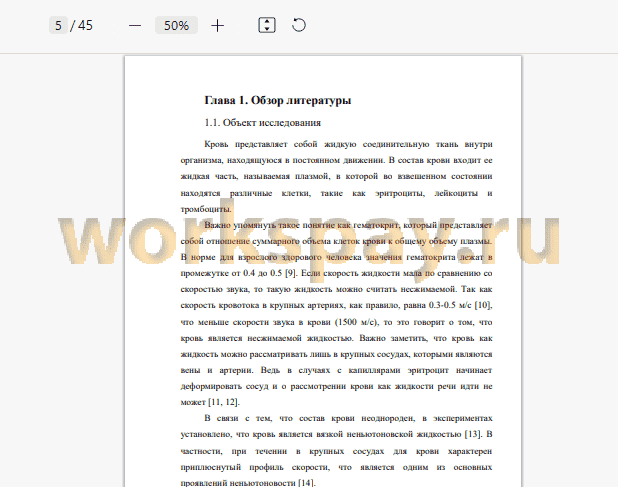
Task: Click the heading "Глава 1. Обзор литературы"
Action: coord(277,100)
